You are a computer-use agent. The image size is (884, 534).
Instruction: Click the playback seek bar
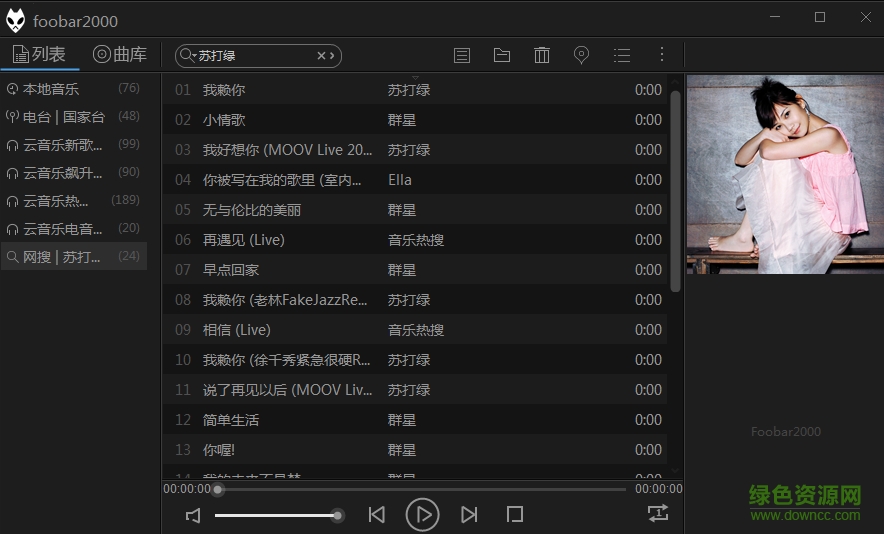click(422, 489)
